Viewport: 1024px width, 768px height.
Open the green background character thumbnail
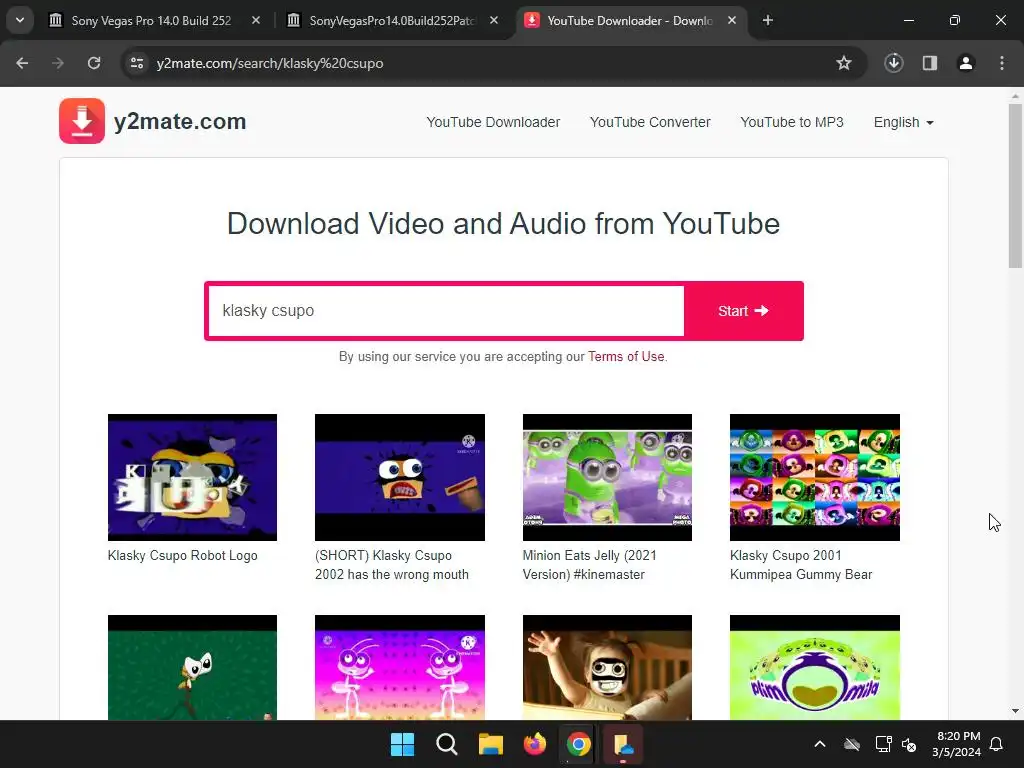point(192,667)
